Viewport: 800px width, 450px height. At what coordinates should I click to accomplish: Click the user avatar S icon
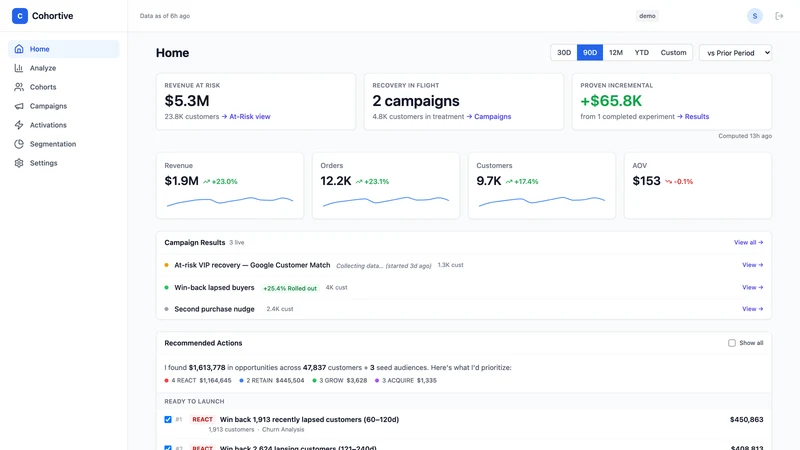click(x=755, y=16)
